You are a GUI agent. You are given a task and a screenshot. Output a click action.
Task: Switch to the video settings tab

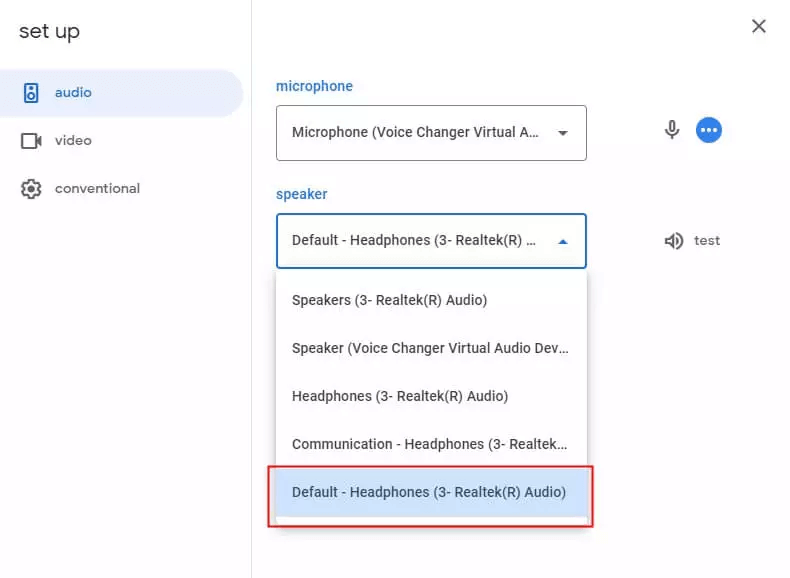pos(73,141)
